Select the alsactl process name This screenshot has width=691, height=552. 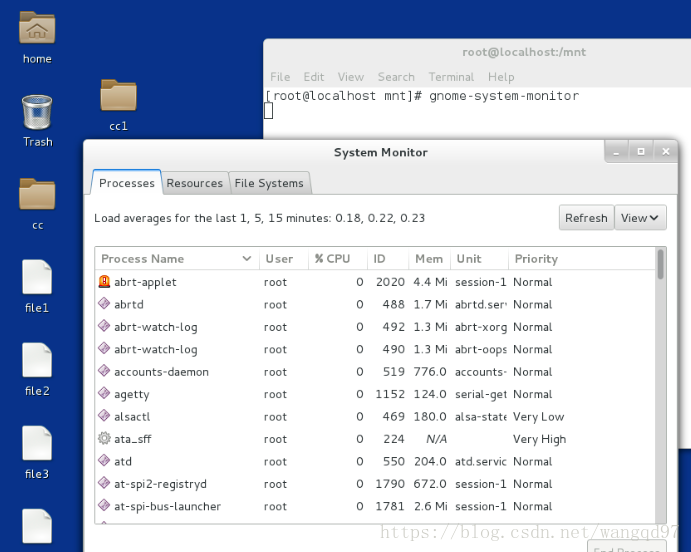pos(132,417)
